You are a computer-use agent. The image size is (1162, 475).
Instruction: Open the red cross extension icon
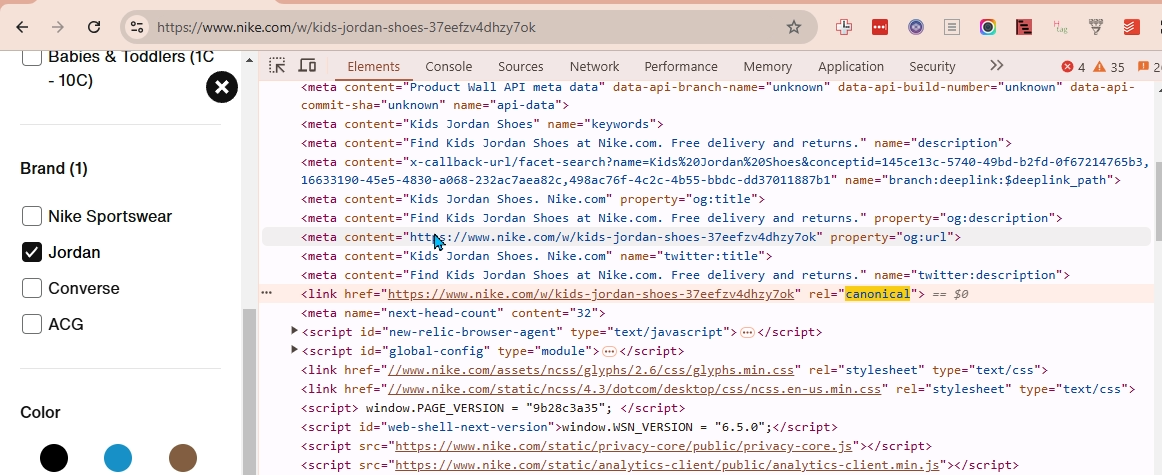tap(843, 27)
